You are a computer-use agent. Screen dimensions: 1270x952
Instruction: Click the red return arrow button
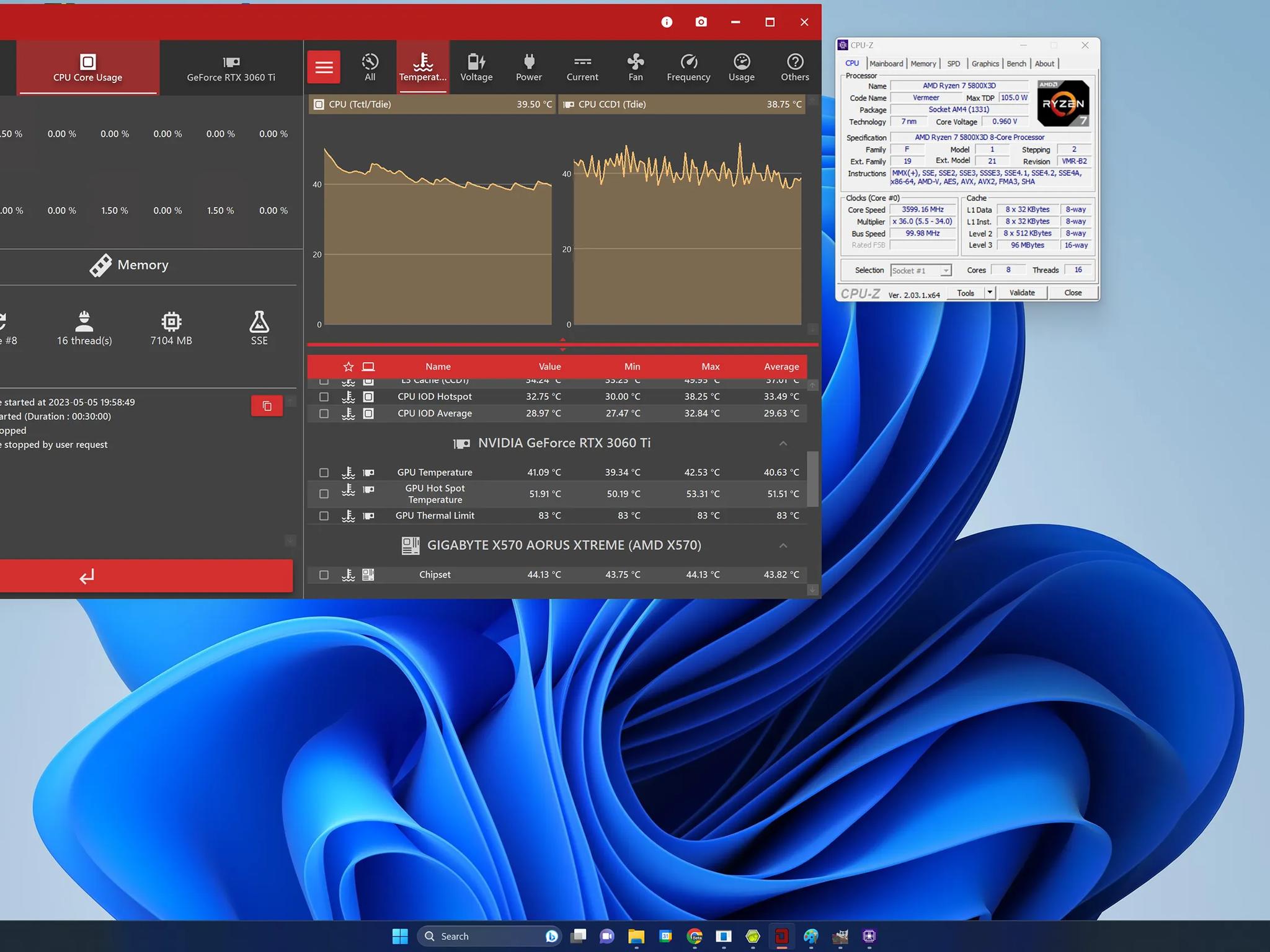pos(146,576)
